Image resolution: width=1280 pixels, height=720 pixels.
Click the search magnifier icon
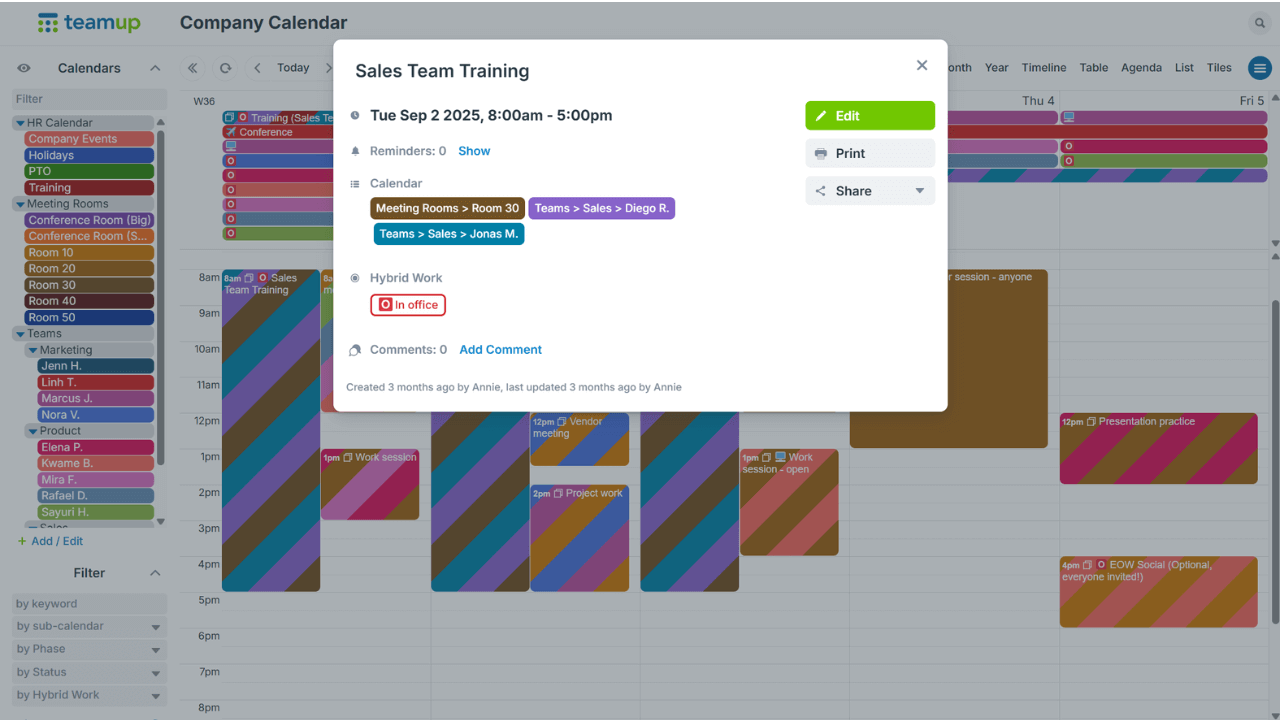1259,23
